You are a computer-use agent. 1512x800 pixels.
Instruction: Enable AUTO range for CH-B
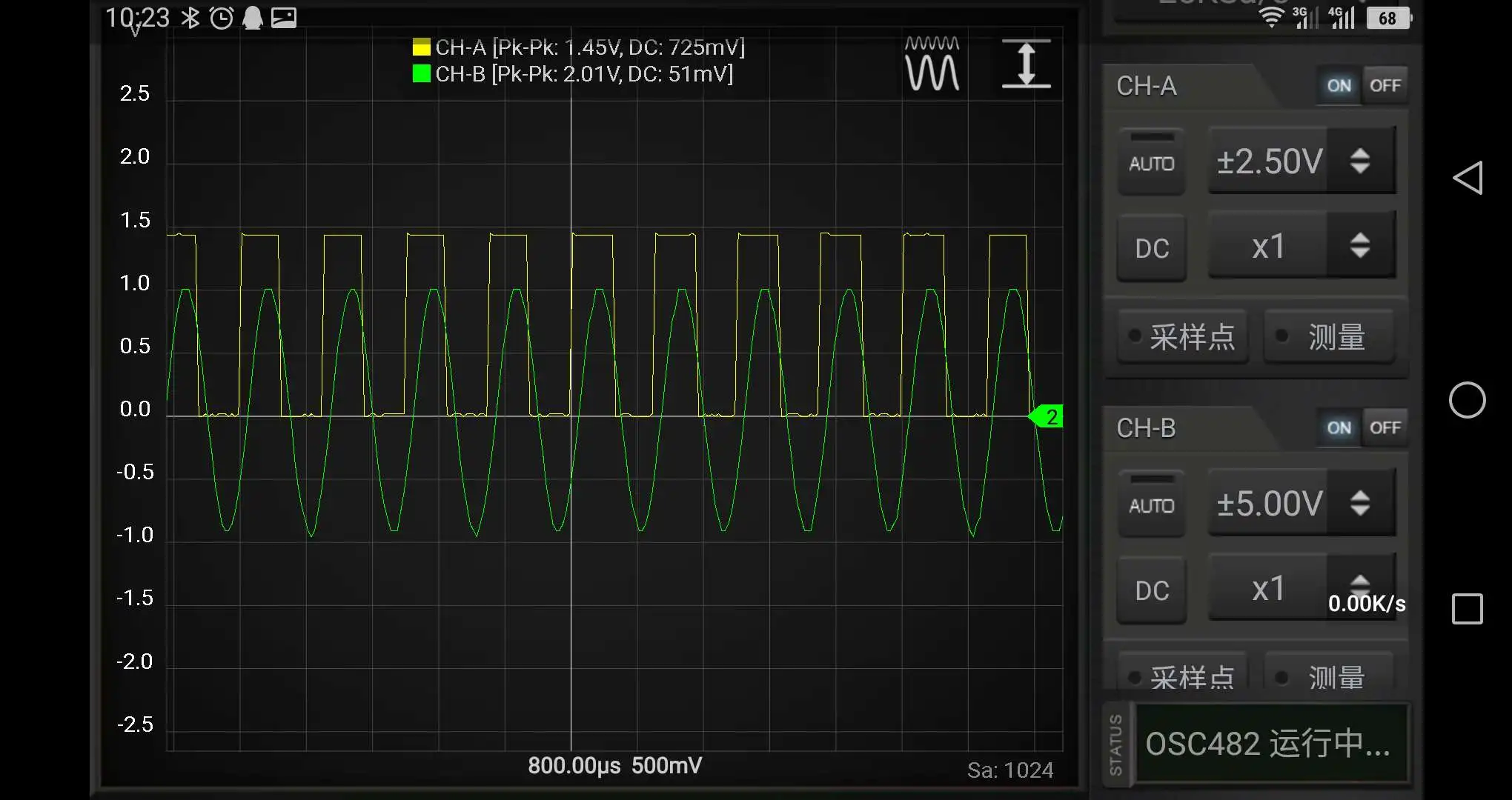pyautogui.click(x=1152, y=504)
